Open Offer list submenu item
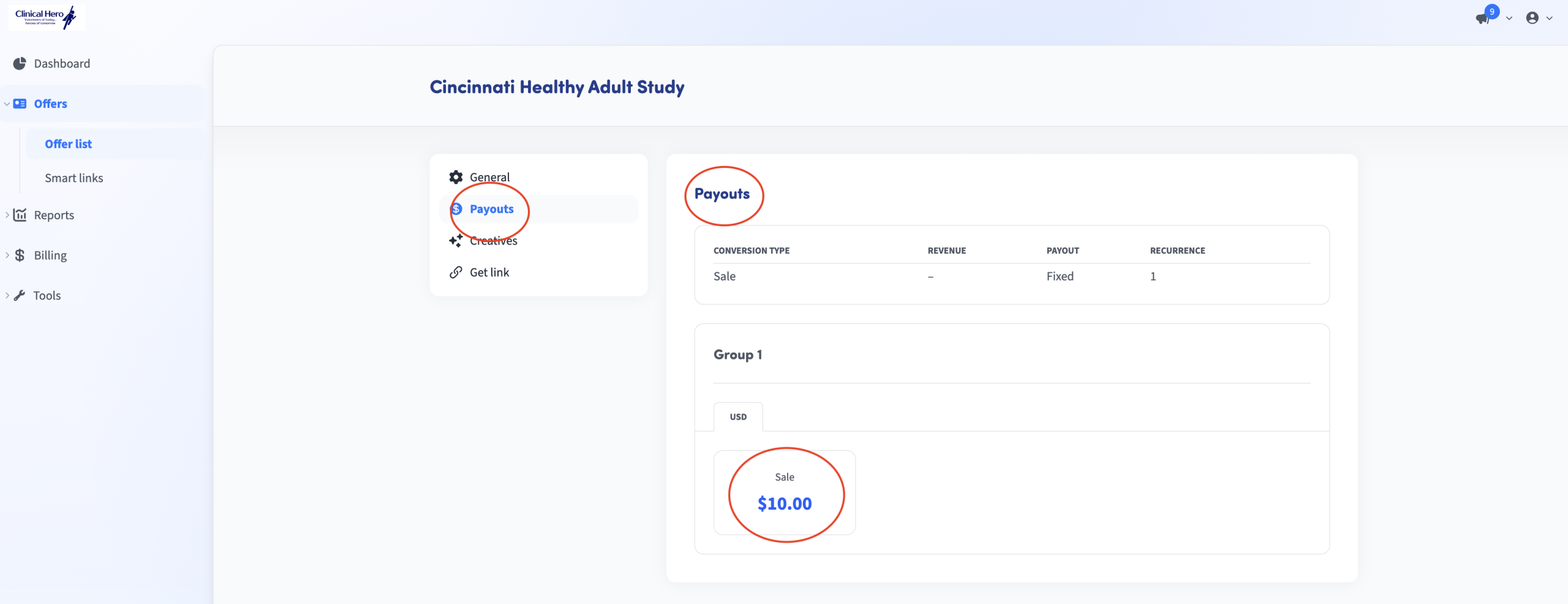 pos(115,144)
